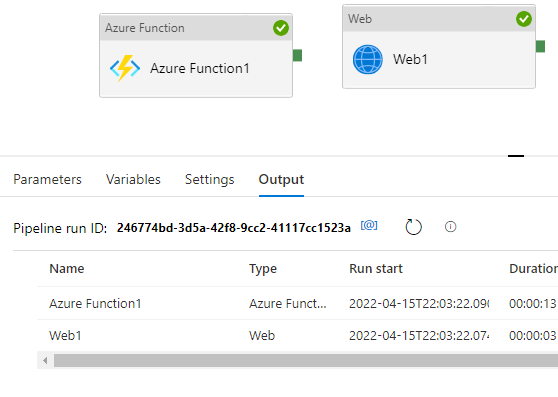Click green output connector on Web1
The width and height of the screenshot is (558, 397).
pos(540,46)
